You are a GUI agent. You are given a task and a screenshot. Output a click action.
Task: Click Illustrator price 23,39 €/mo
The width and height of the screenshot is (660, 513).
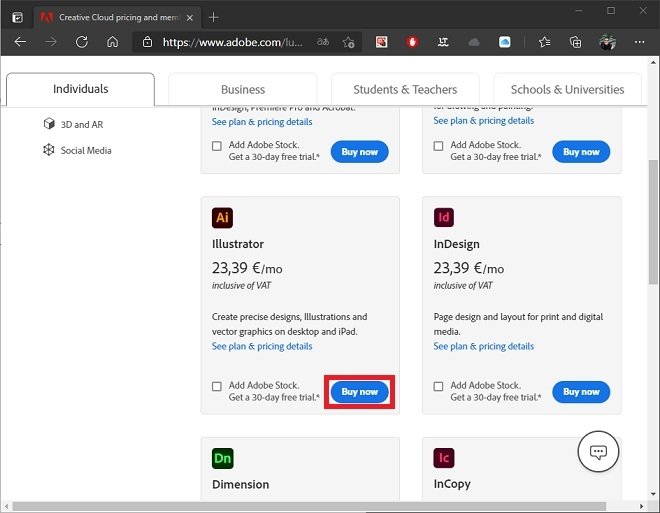click(247, 268)
